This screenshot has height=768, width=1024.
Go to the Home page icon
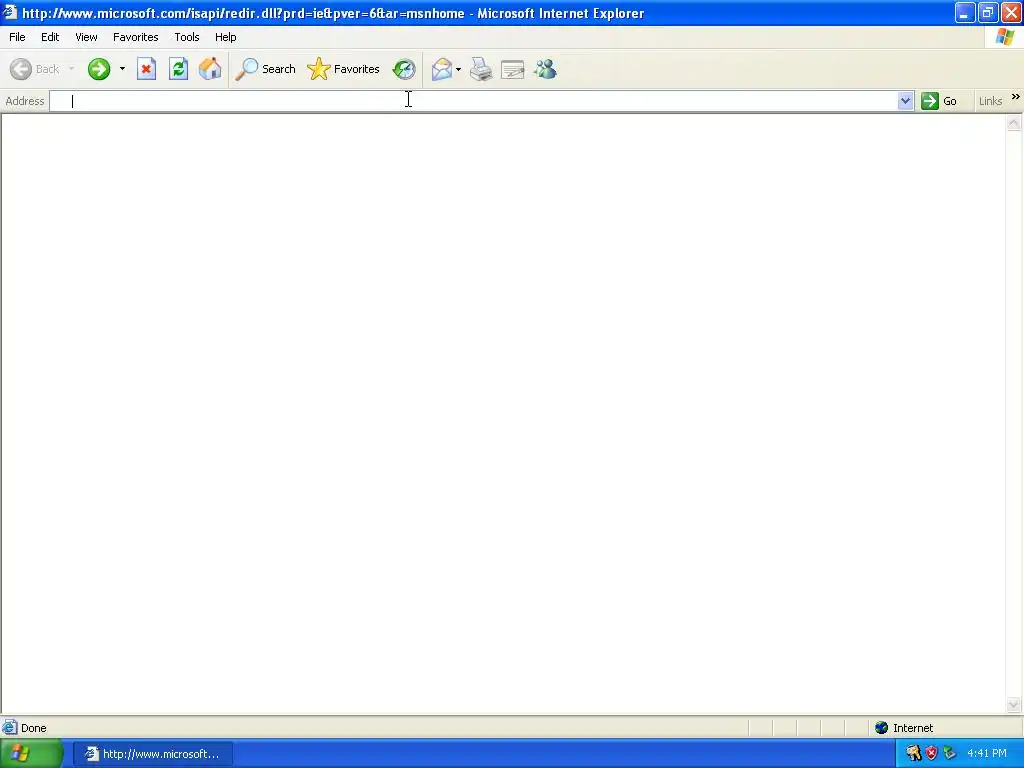[x=210, y=69]
